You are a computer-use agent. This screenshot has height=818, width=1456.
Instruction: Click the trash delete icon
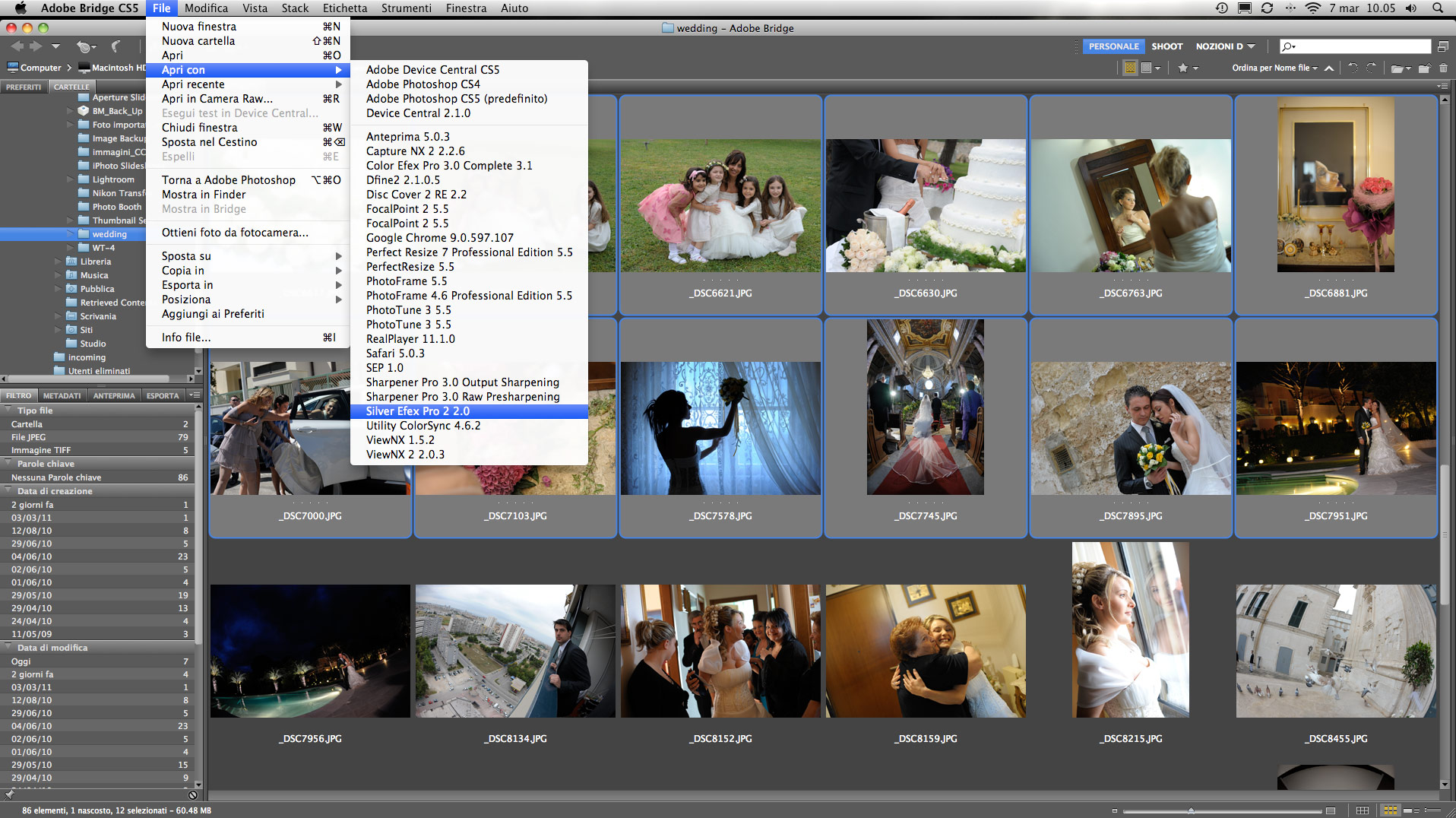(x=1443, y=68)
